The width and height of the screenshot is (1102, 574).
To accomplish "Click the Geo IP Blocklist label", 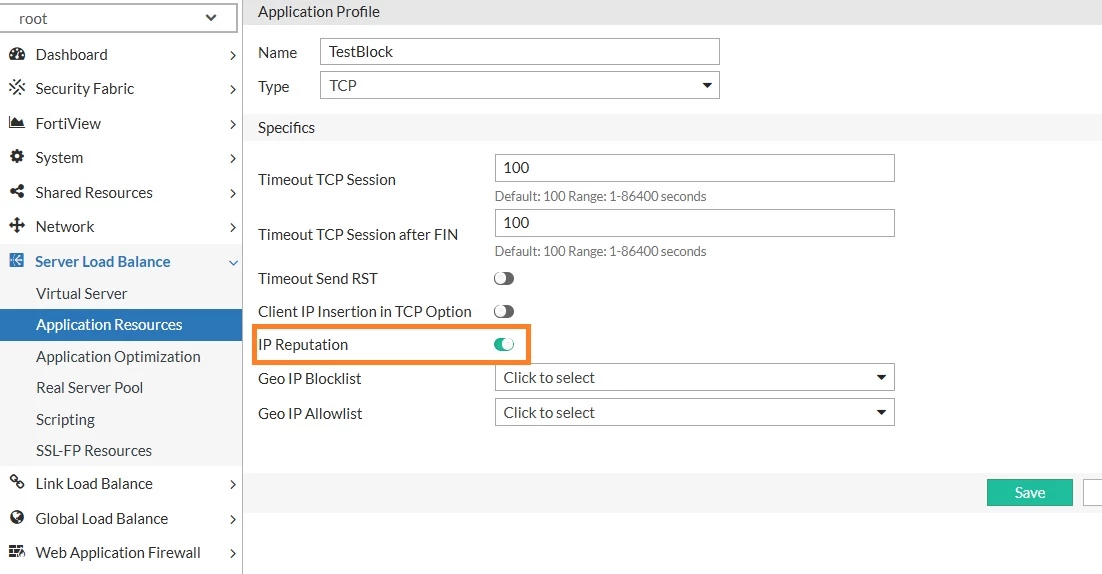I will [309, 379].
